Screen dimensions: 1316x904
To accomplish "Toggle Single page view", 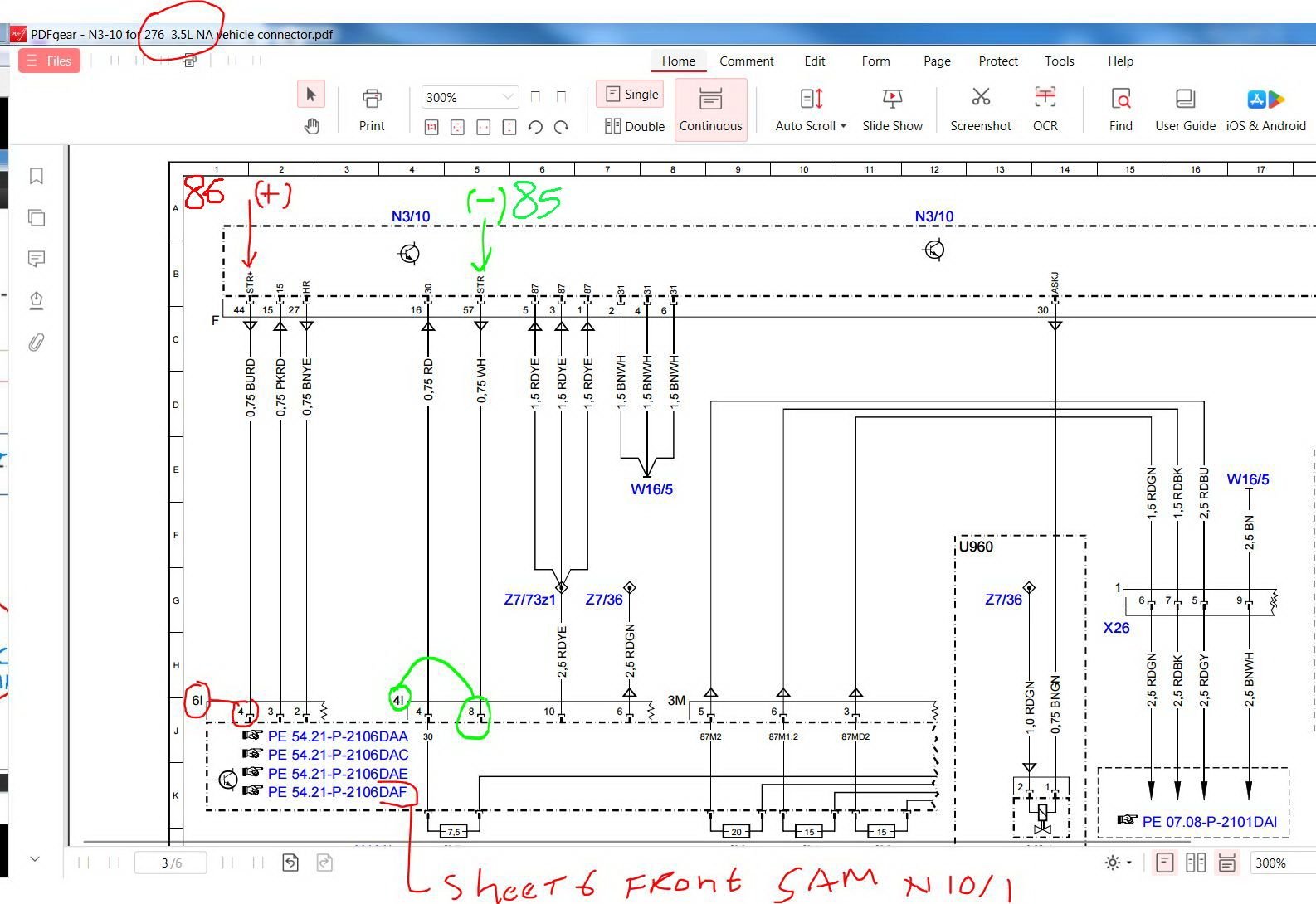I will coord(631,95).
